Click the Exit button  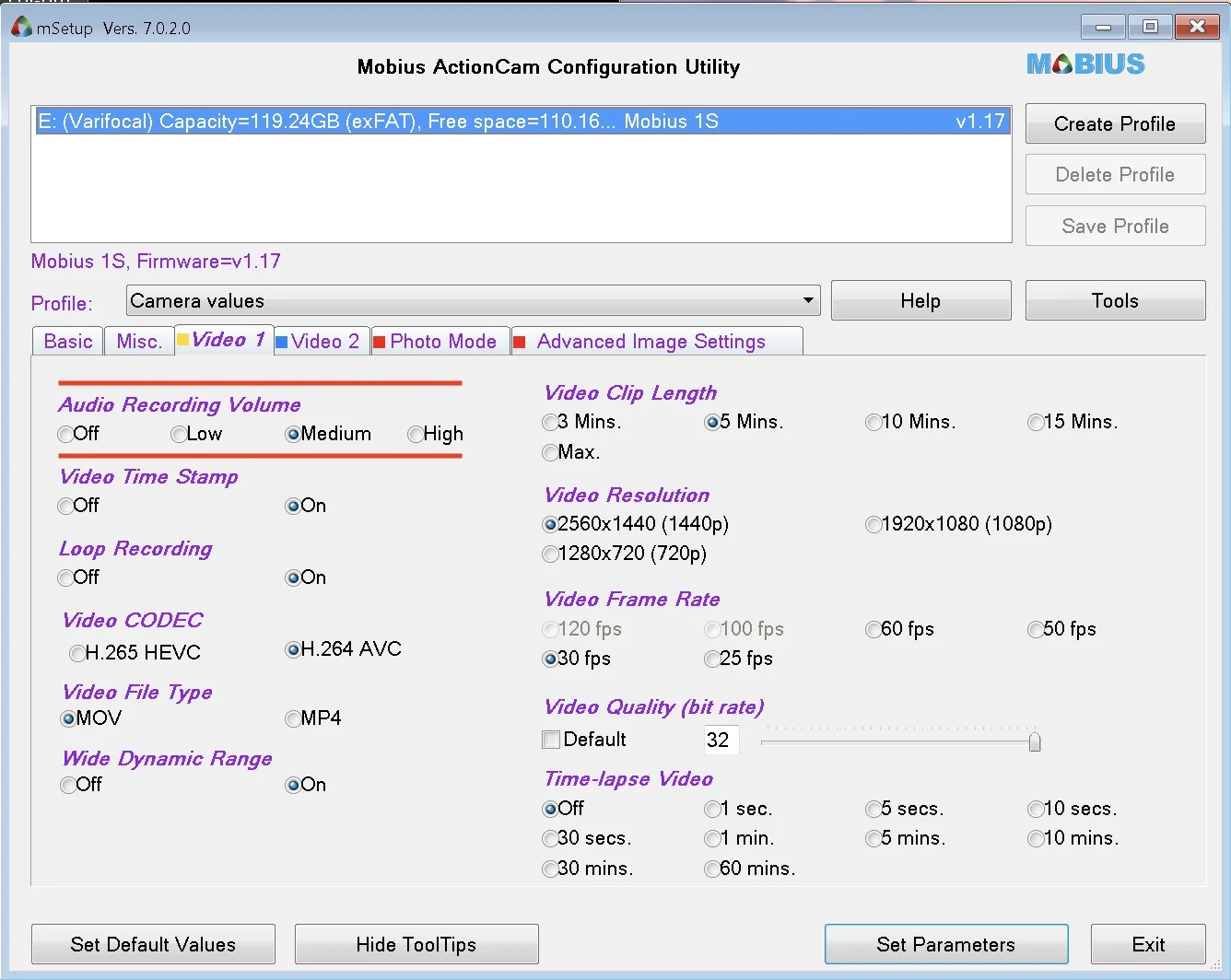pyautogui.click(x=1148, y=944)
